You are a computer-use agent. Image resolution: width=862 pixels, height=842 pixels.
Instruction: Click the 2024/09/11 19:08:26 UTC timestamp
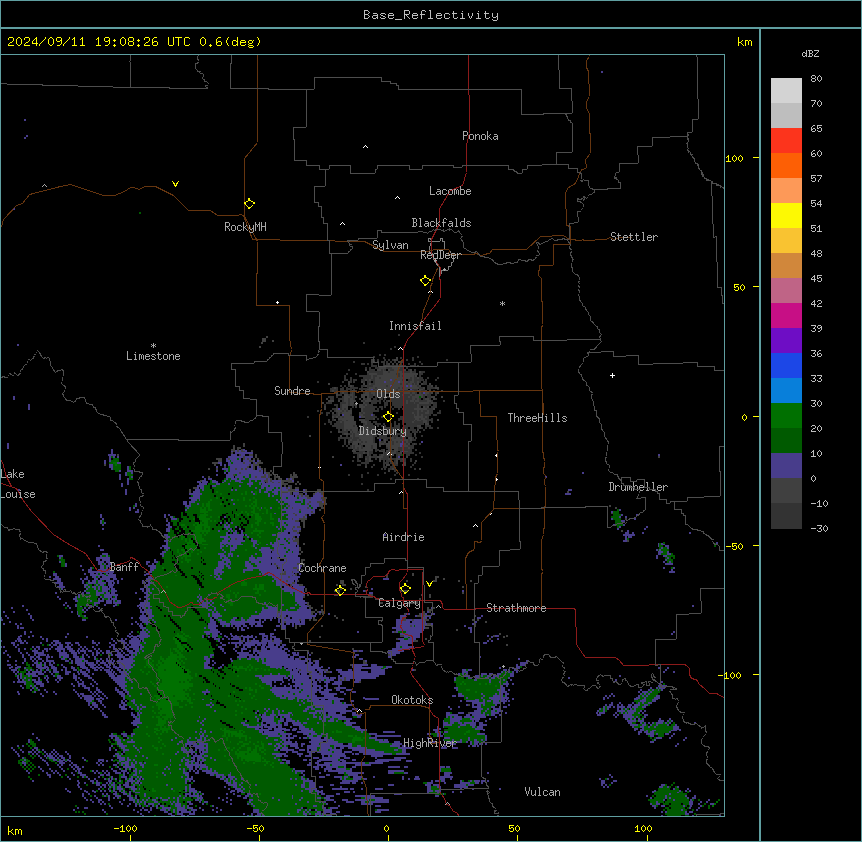pyautogui.click(x=99, y=42)
